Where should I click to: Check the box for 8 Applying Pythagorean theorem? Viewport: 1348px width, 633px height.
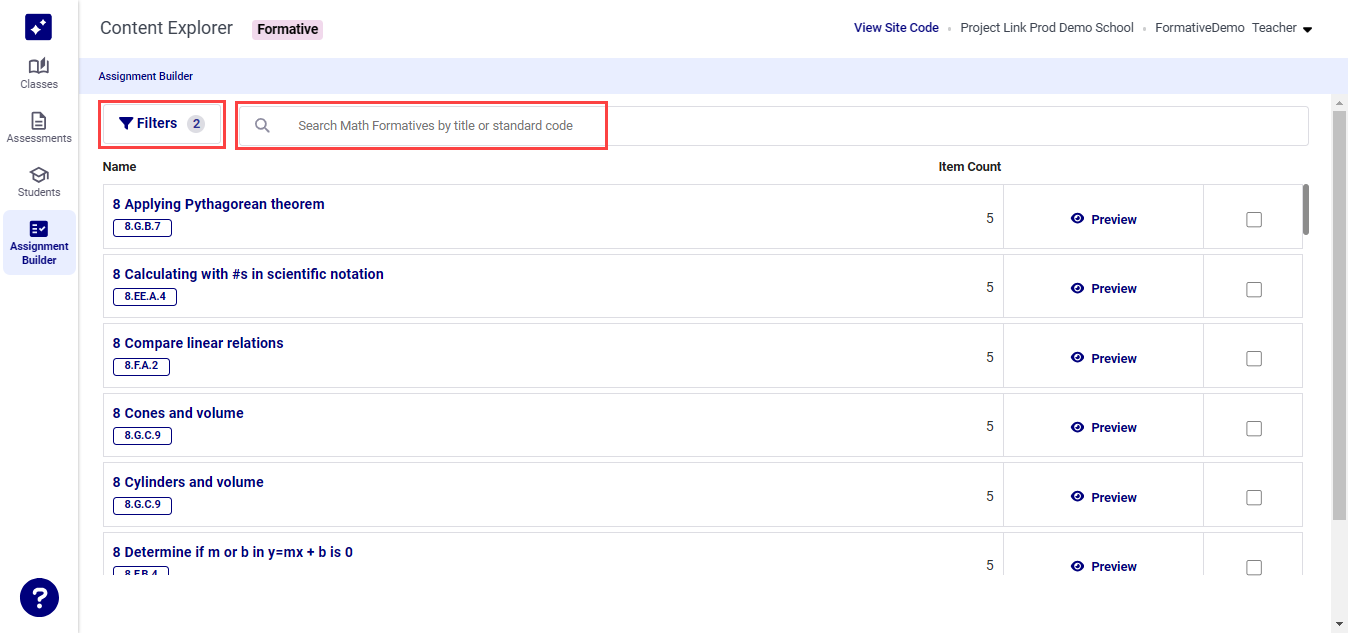(1253, 218)
